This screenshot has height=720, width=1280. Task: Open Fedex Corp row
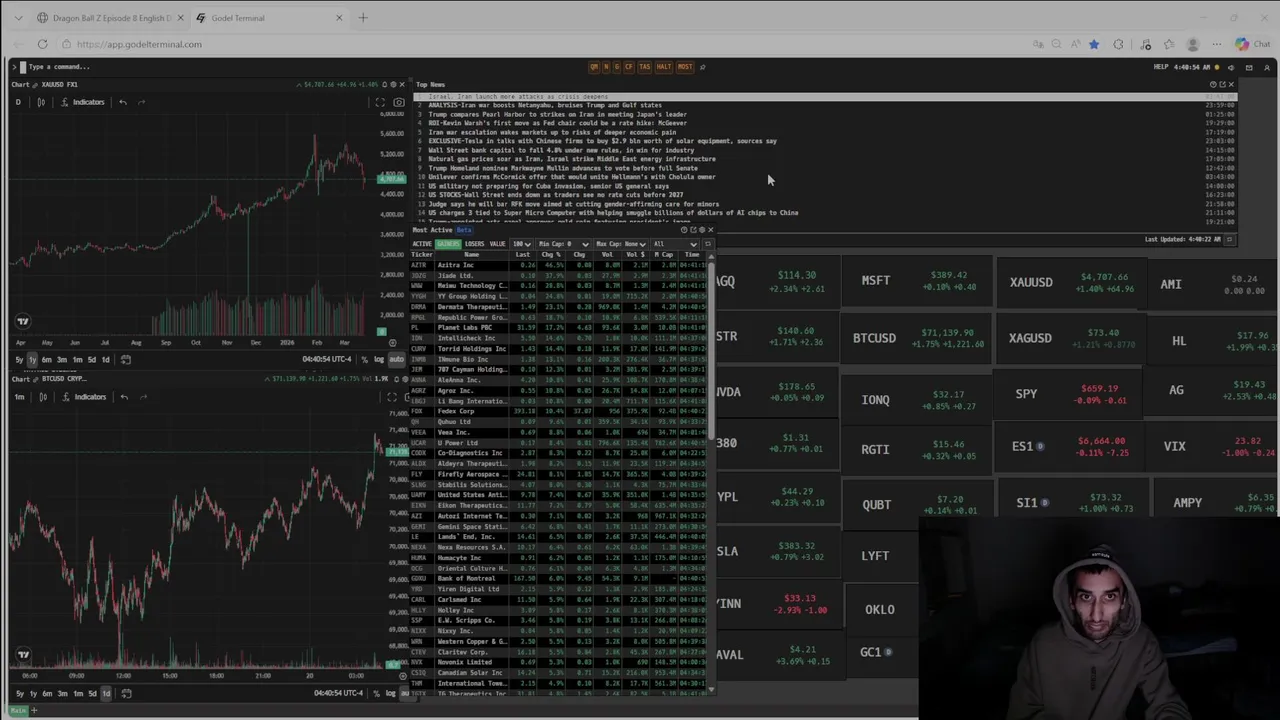(560, 411)
